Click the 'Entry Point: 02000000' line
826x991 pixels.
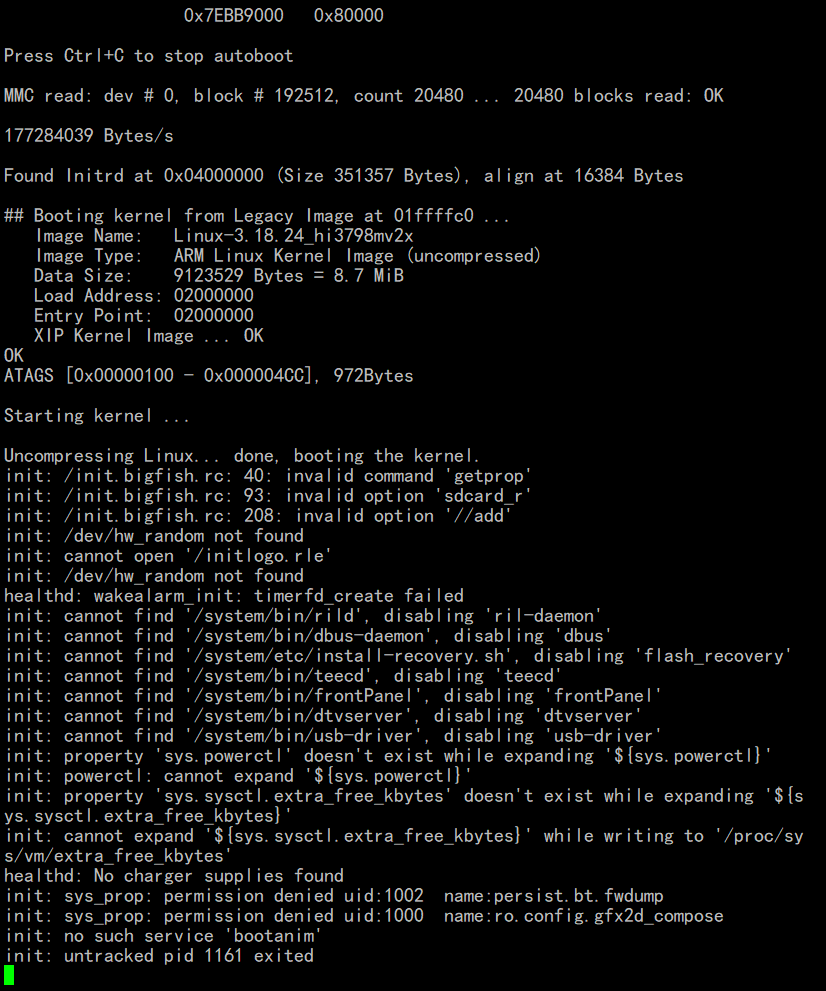[x=143, y=316]
